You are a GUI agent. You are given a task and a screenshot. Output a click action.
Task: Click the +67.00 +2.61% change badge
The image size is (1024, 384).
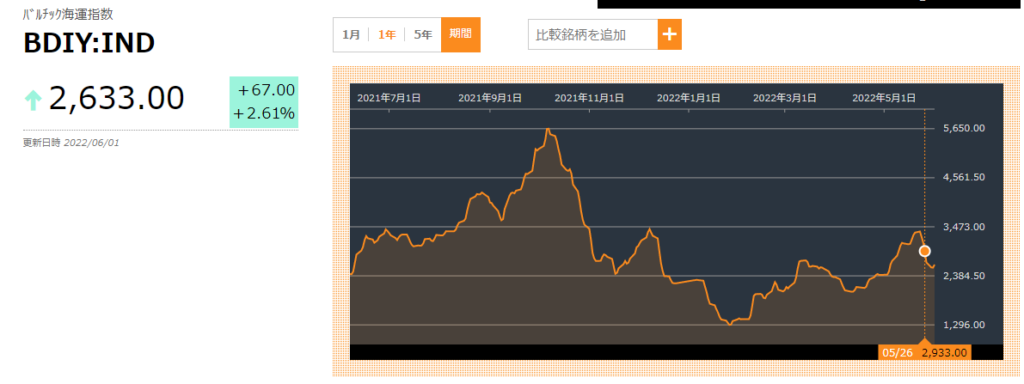264,102
